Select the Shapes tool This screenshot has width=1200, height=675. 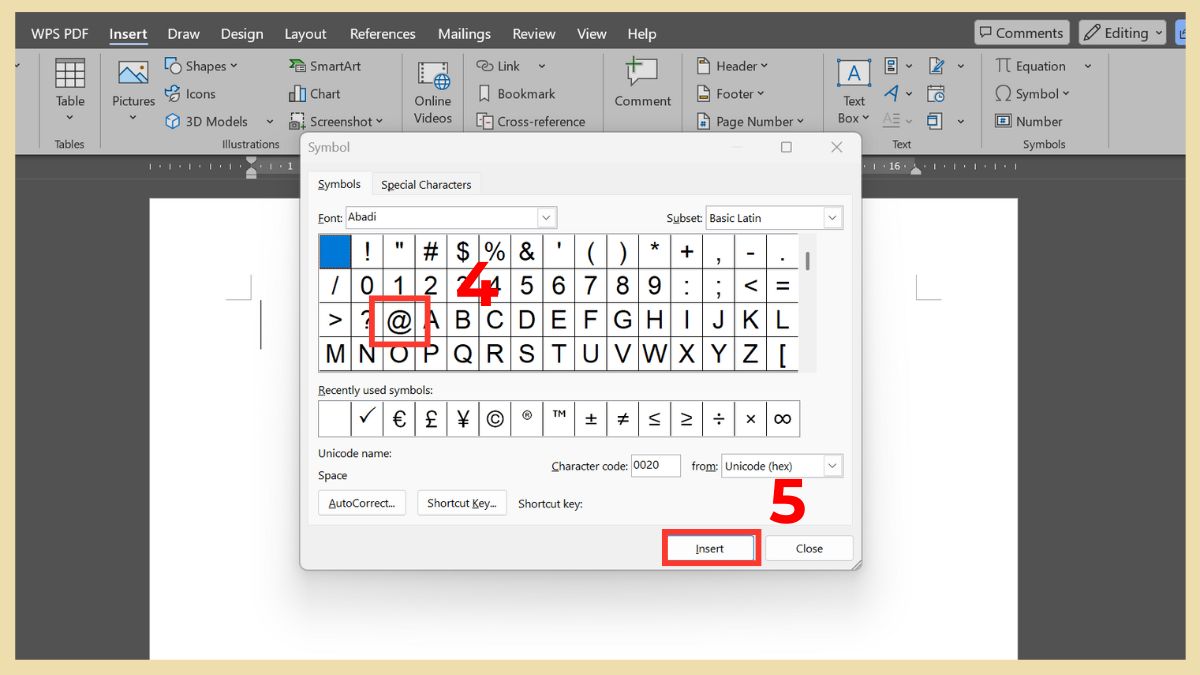click(200, 65)
